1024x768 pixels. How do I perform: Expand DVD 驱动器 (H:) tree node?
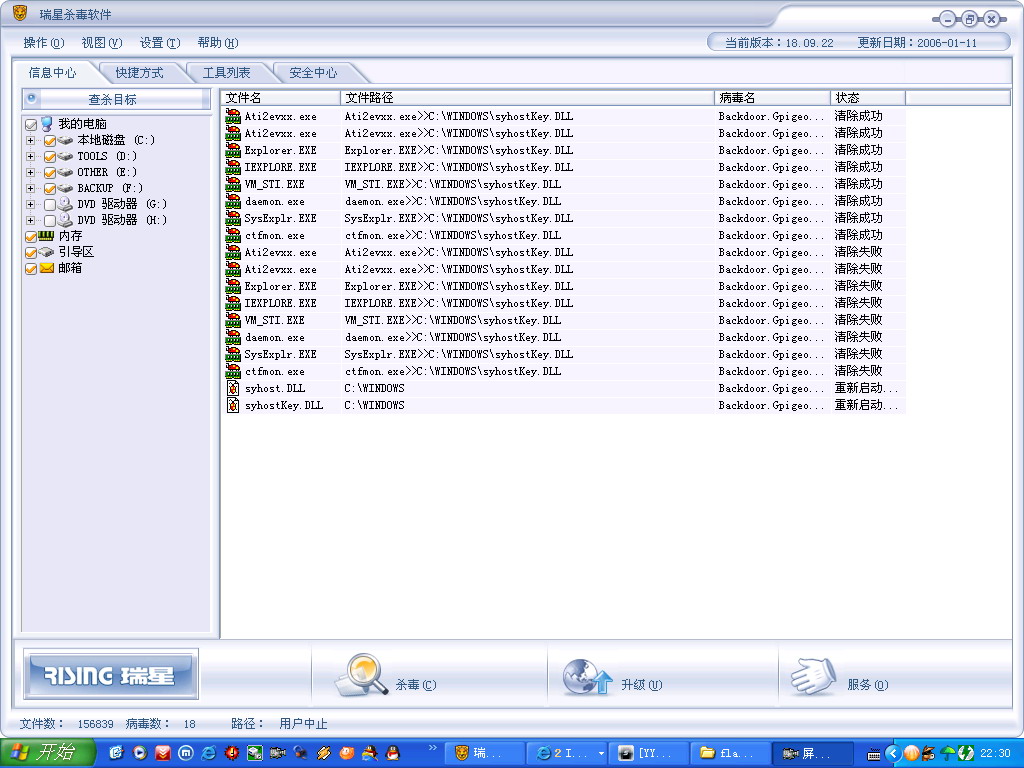(30, 220)
